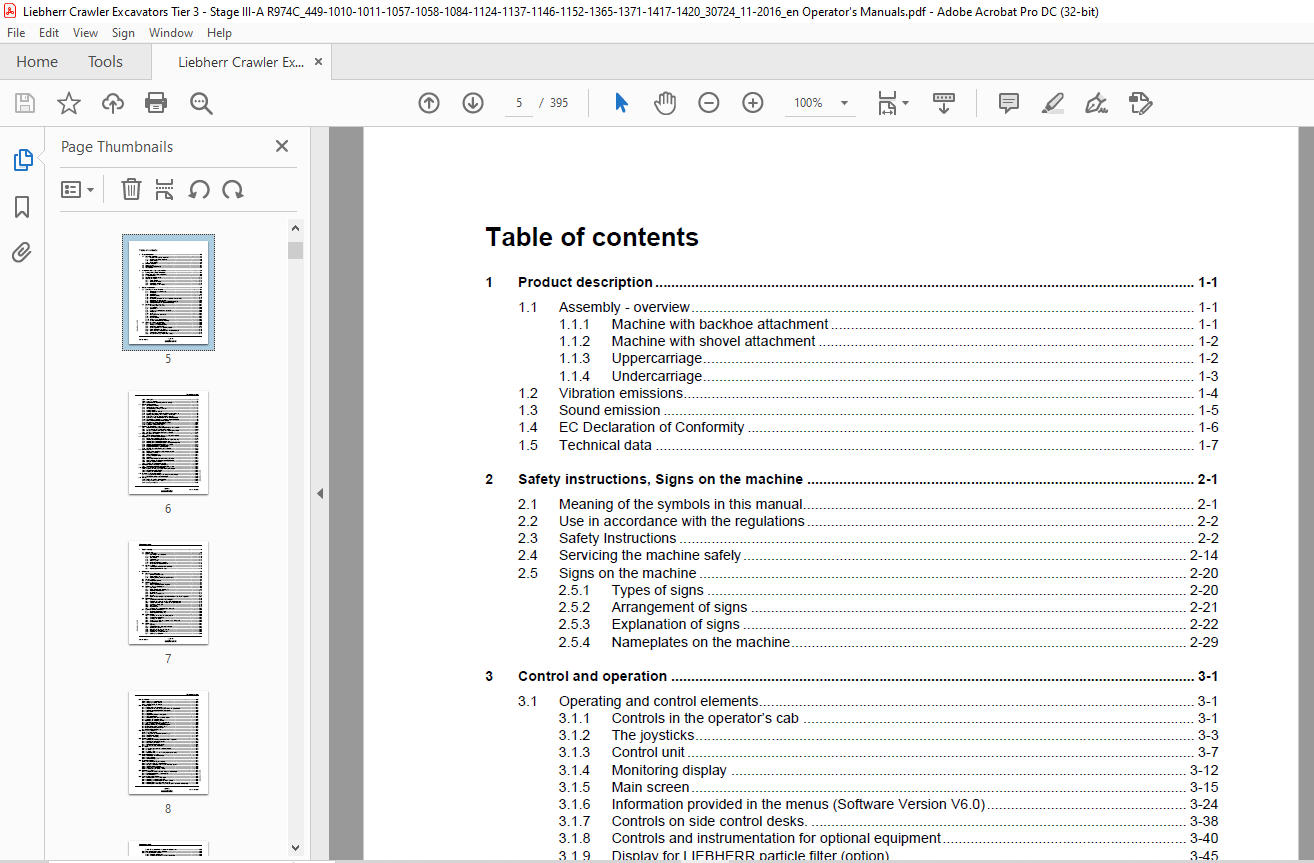Screen dimensions: 1314x863
Task: Click 'Technical data' contents entry
Action: click(605, 445)
